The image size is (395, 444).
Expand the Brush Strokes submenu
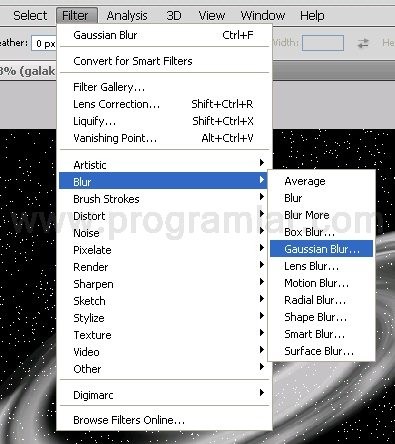(163, 199)
